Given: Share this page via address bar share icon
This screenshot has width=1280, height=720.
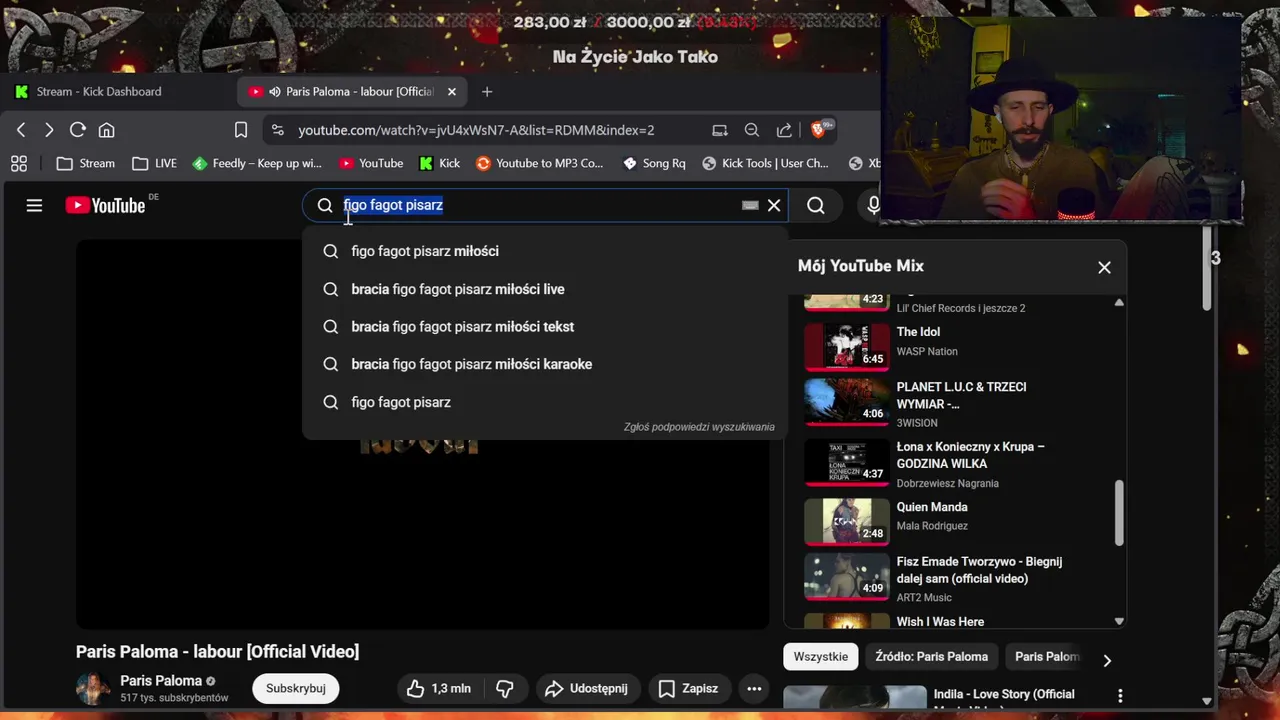Looking at the screenshot, I should (784, 130).
